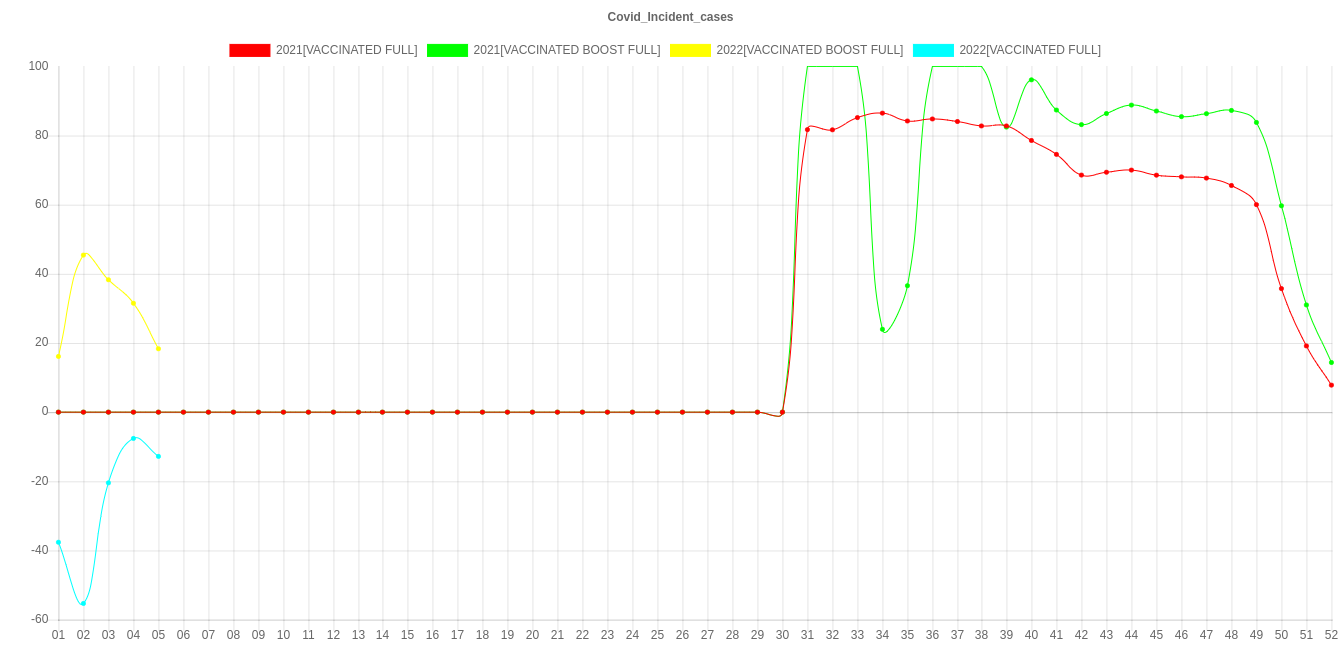Hide the 2022[VACCINATED FULL] series via label
1341x670 pixels.
[1030, 50]
